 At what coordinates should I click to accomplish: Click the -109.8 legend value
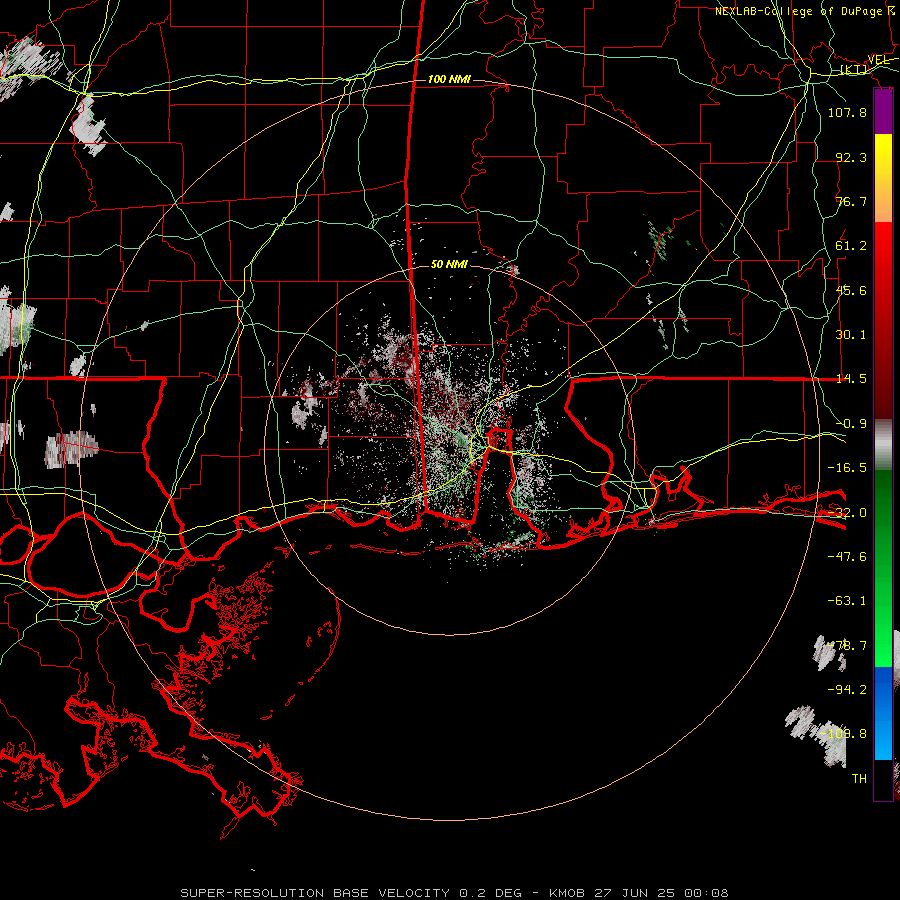tap(844, 734)
